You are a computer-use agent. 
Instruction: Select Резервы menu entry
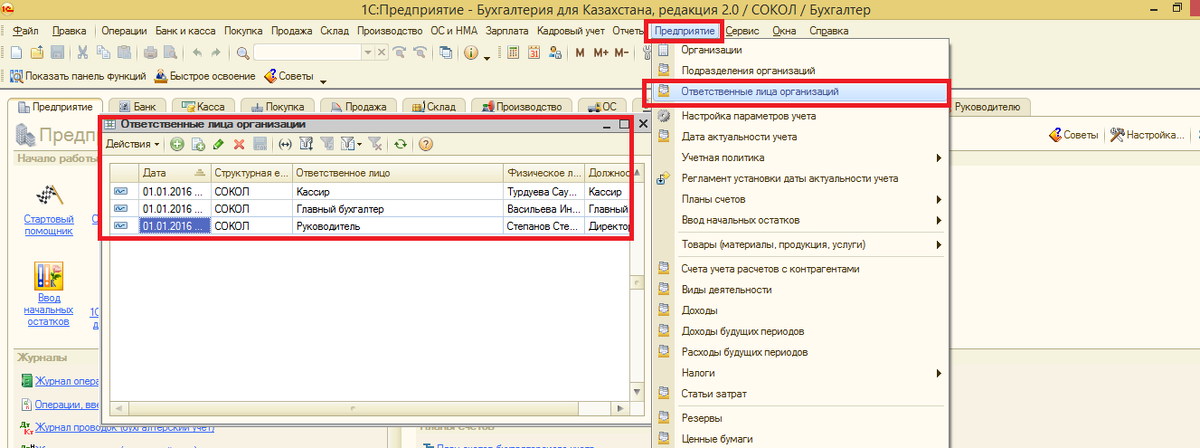[x=799, y=418]
